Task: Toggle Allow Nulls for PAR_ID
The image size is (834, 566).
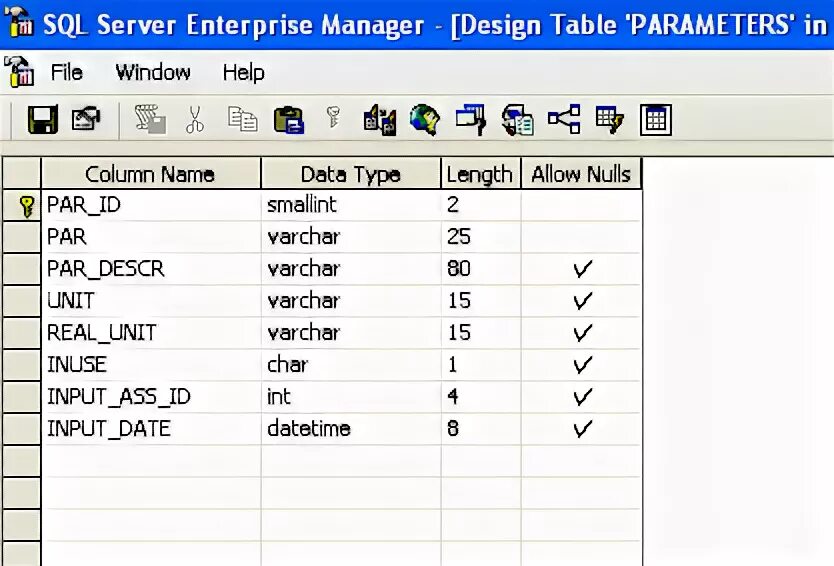Action: (581, 205)
